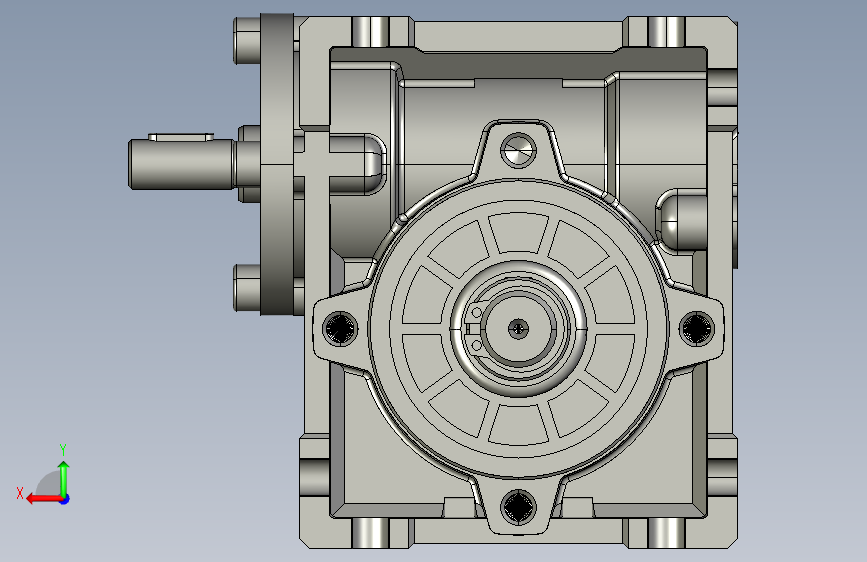
Task: Pick the key on top of the input shaft
Action: coord(181,137)
